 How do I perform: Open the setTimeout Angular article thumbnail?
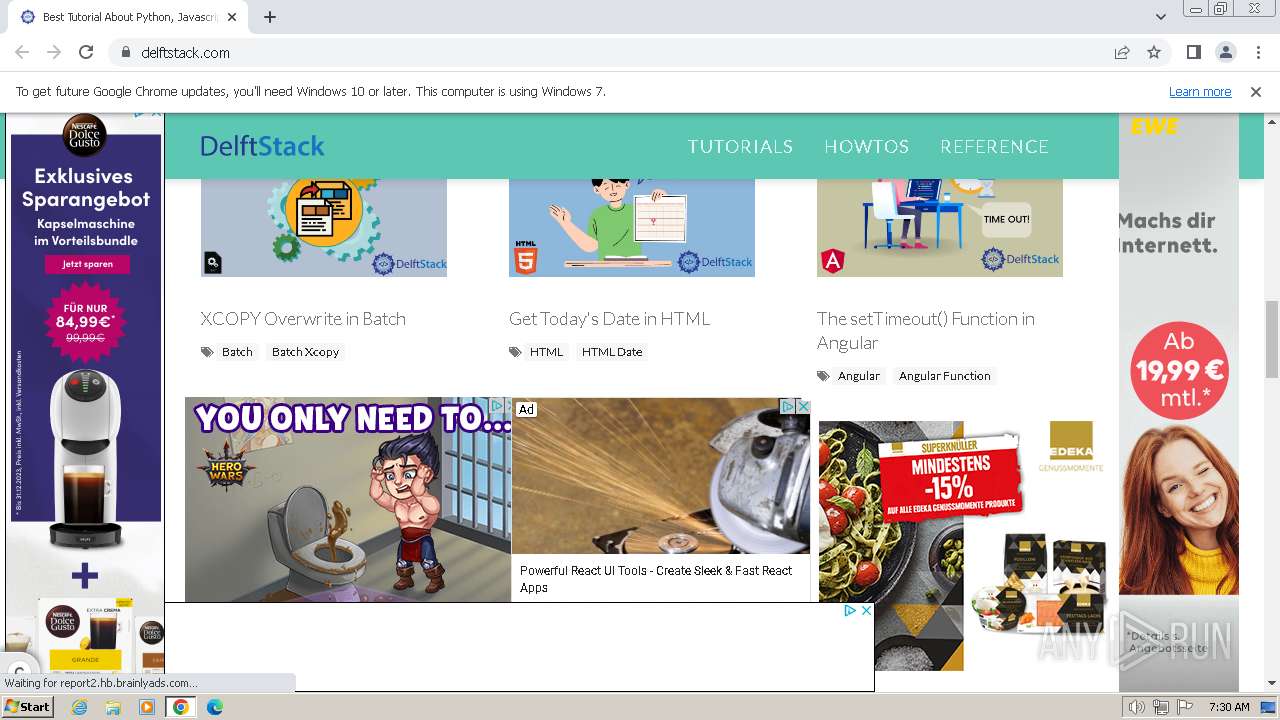(940, 228)
